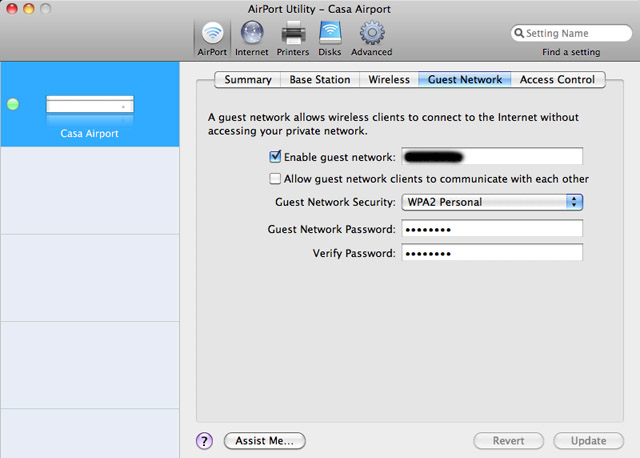Open the Printers toolbar section
Image resolution: width=640 pixels, height=458 pixels.
point(293,39)
